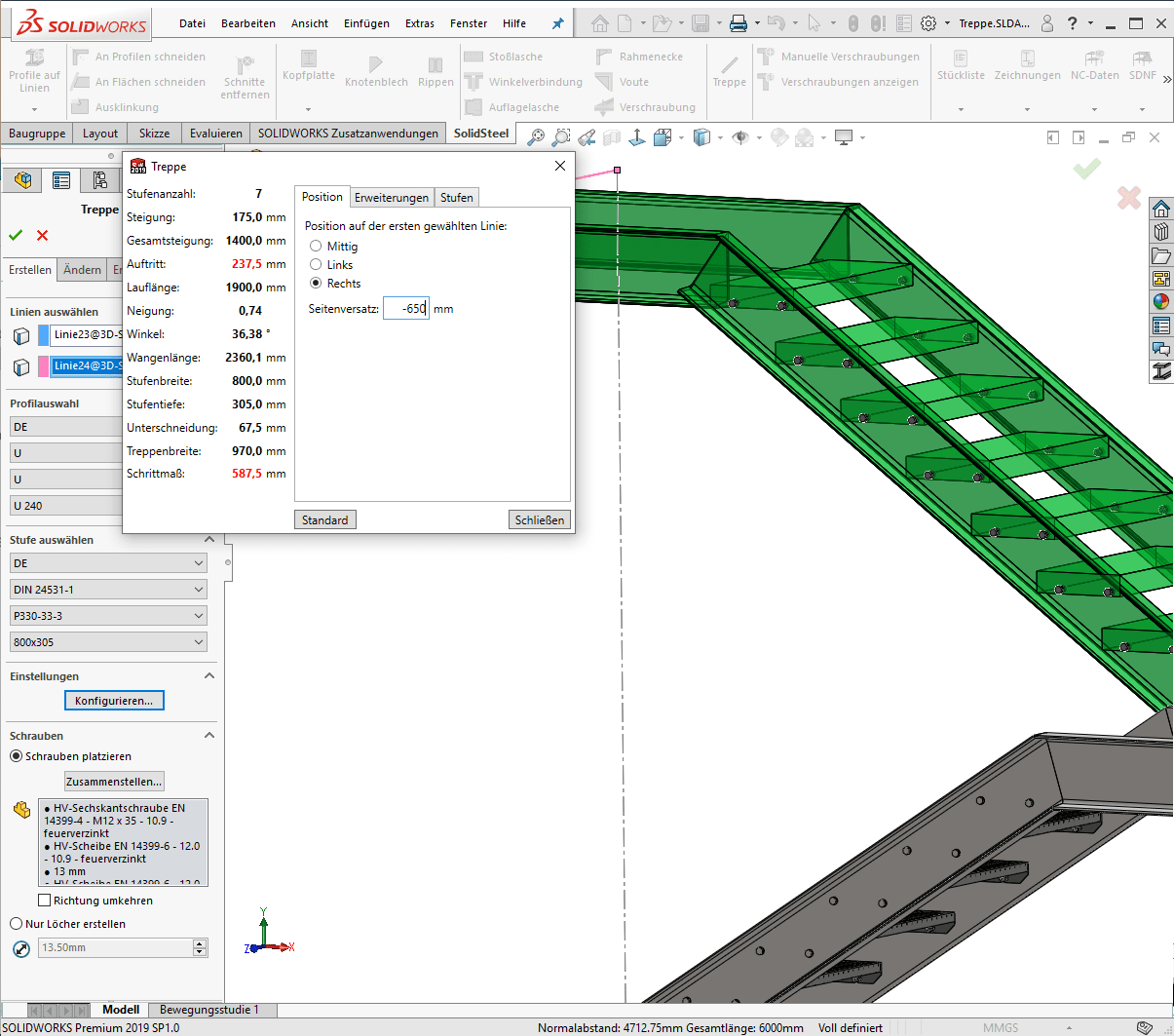1174x1036 pixels.
Task: Click the blue color swatch beside Linie23
Action: click(44, 335)
